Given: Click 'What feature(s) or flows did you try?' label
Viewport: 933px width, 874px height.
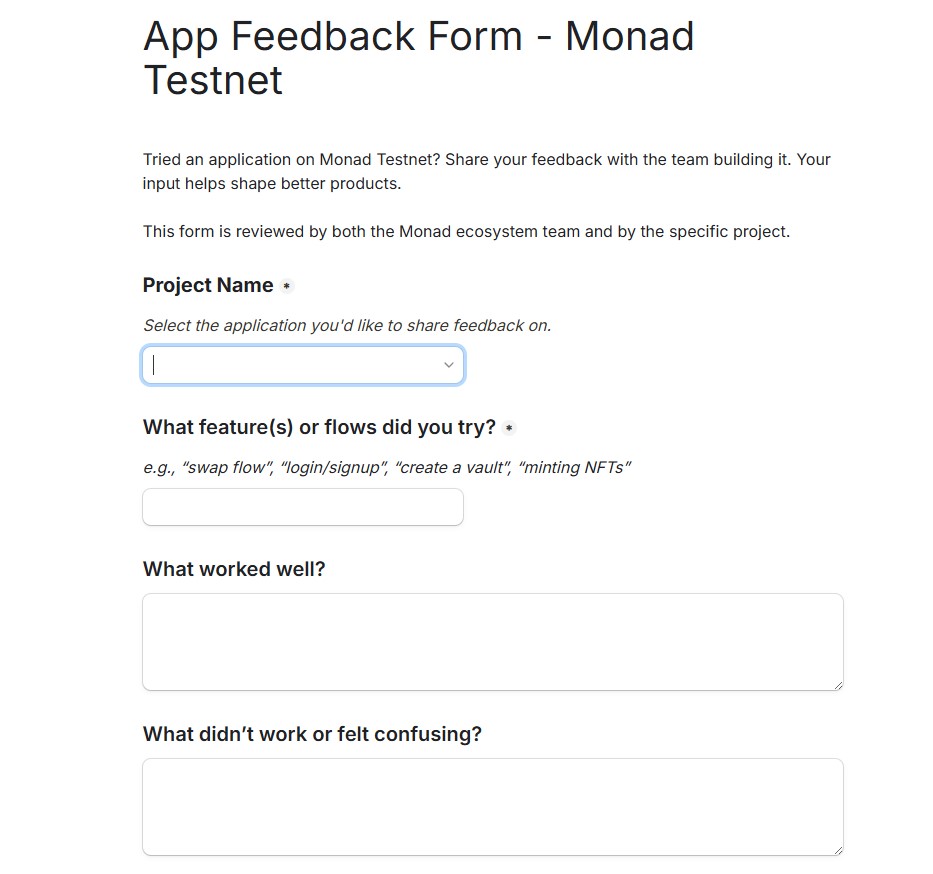Looking at the screenshot, I should [x=319, y=427].
